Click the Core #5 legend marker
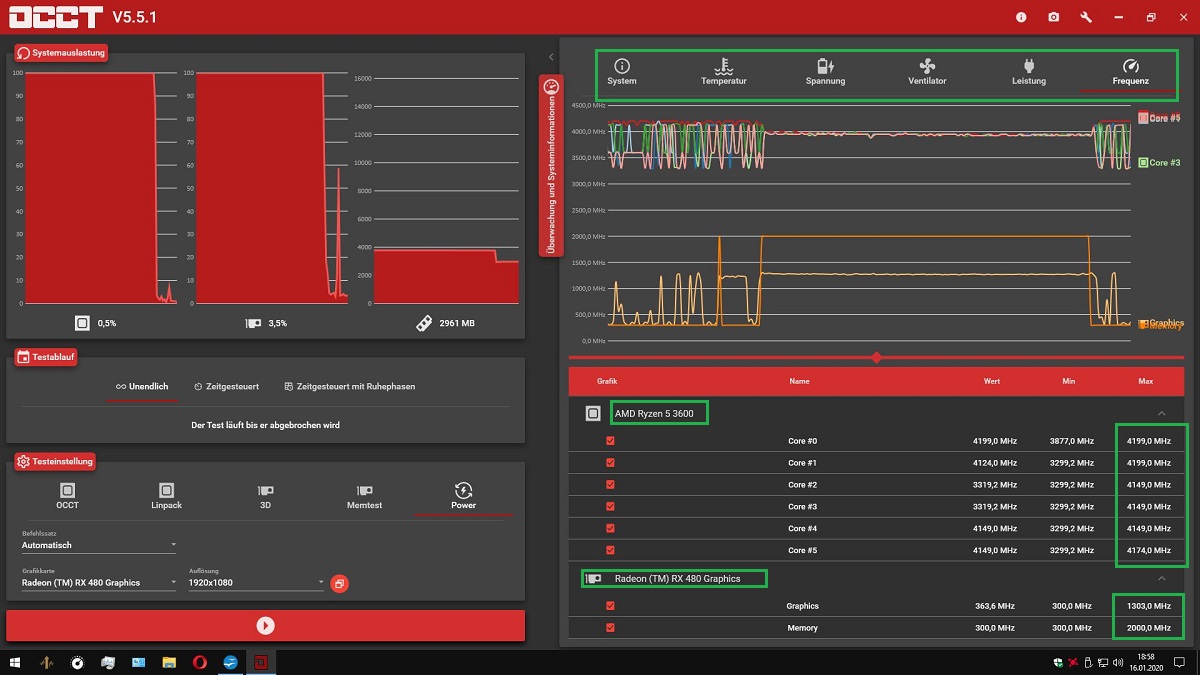The width and height of the screenshot is (1200, 675). coord(1143,118)
